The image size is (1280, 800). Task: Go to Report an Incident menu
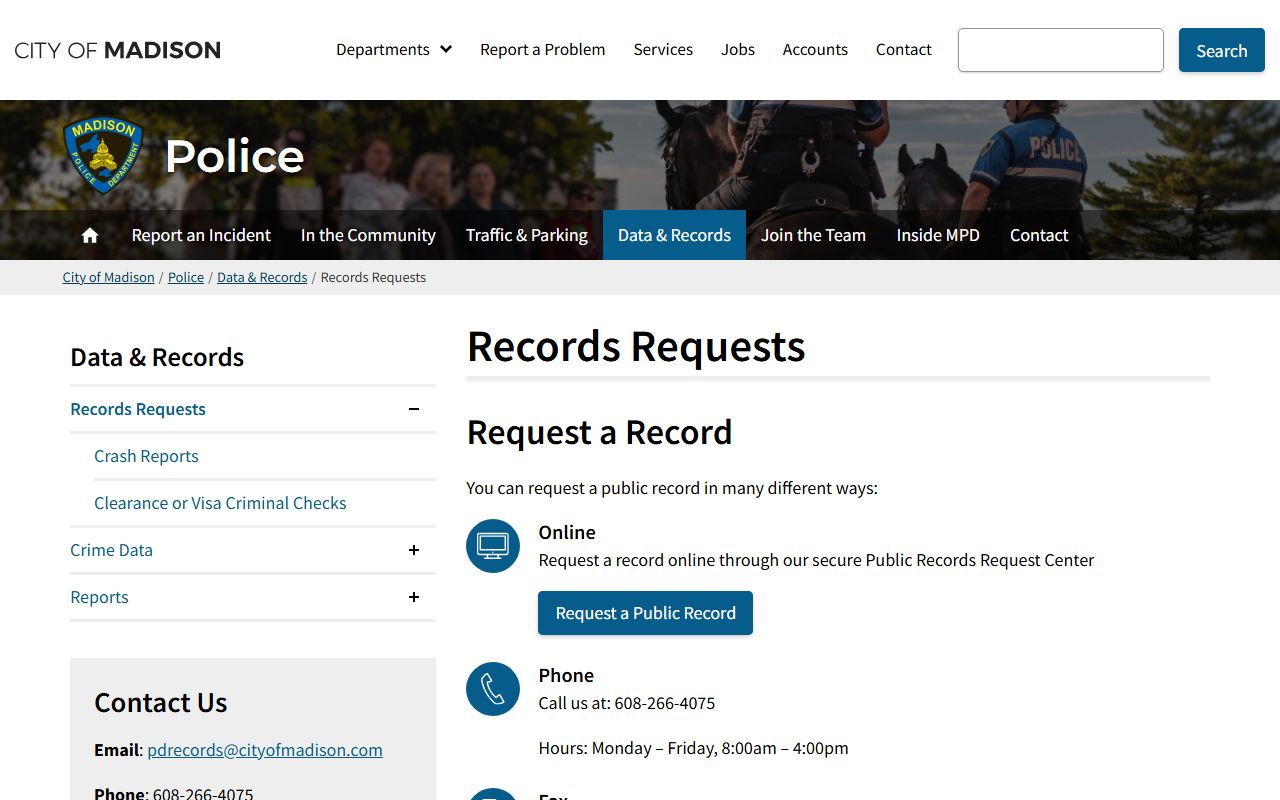tap(201, 235)
